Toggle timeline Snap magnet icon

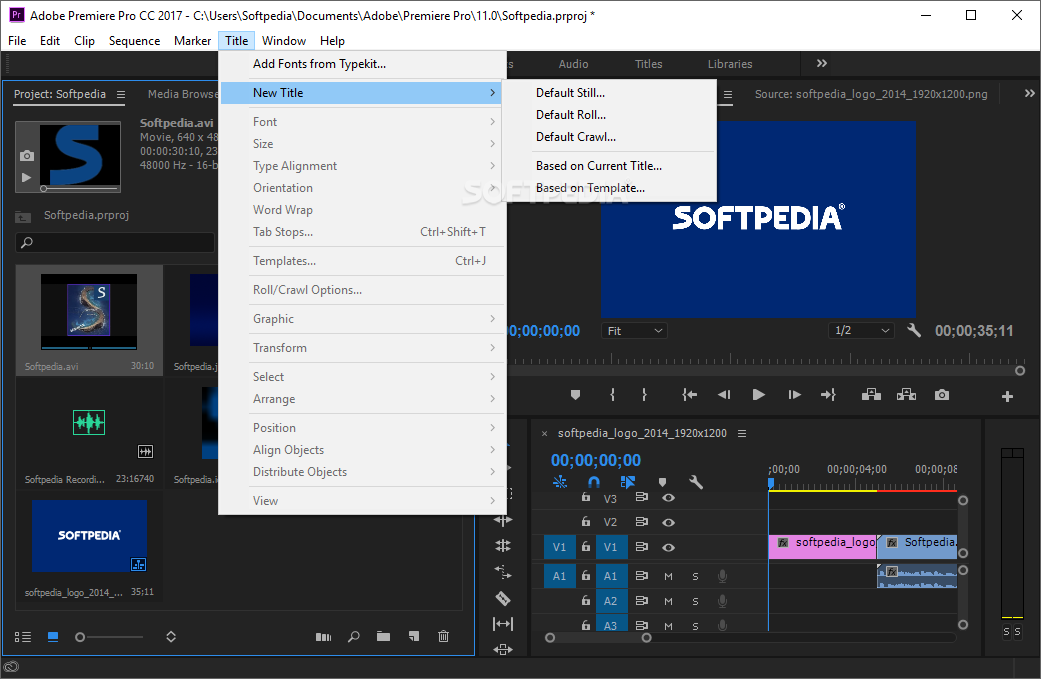(x=594, y=482)
